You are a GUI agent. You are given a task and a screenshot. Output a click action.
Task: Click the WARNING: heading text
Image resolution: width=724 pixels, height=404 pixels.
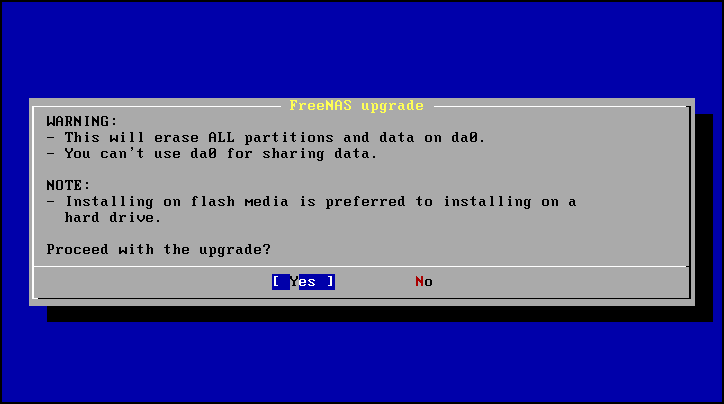pos(82,121)
